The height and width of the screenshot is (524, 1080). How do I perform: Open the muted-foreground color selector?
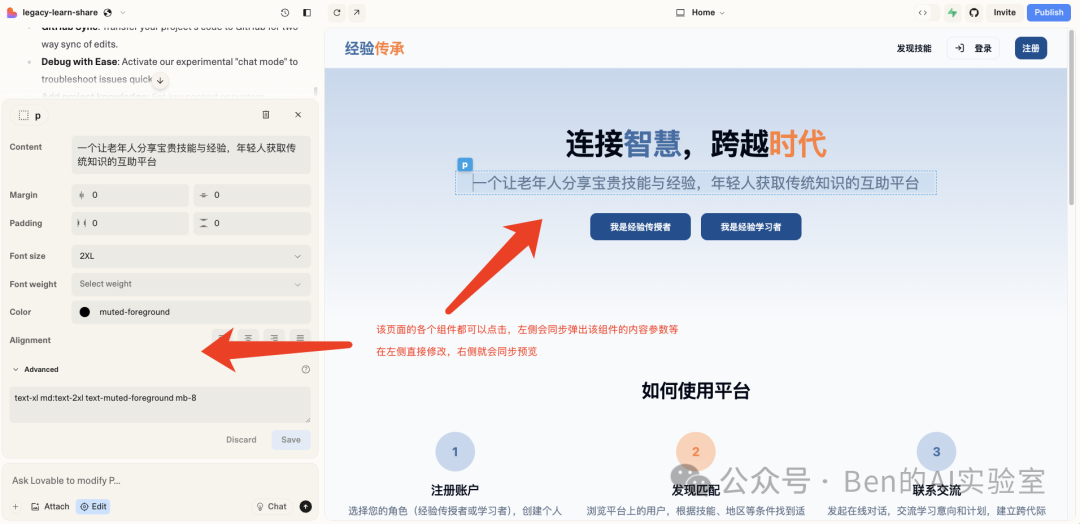coord(191,312)
